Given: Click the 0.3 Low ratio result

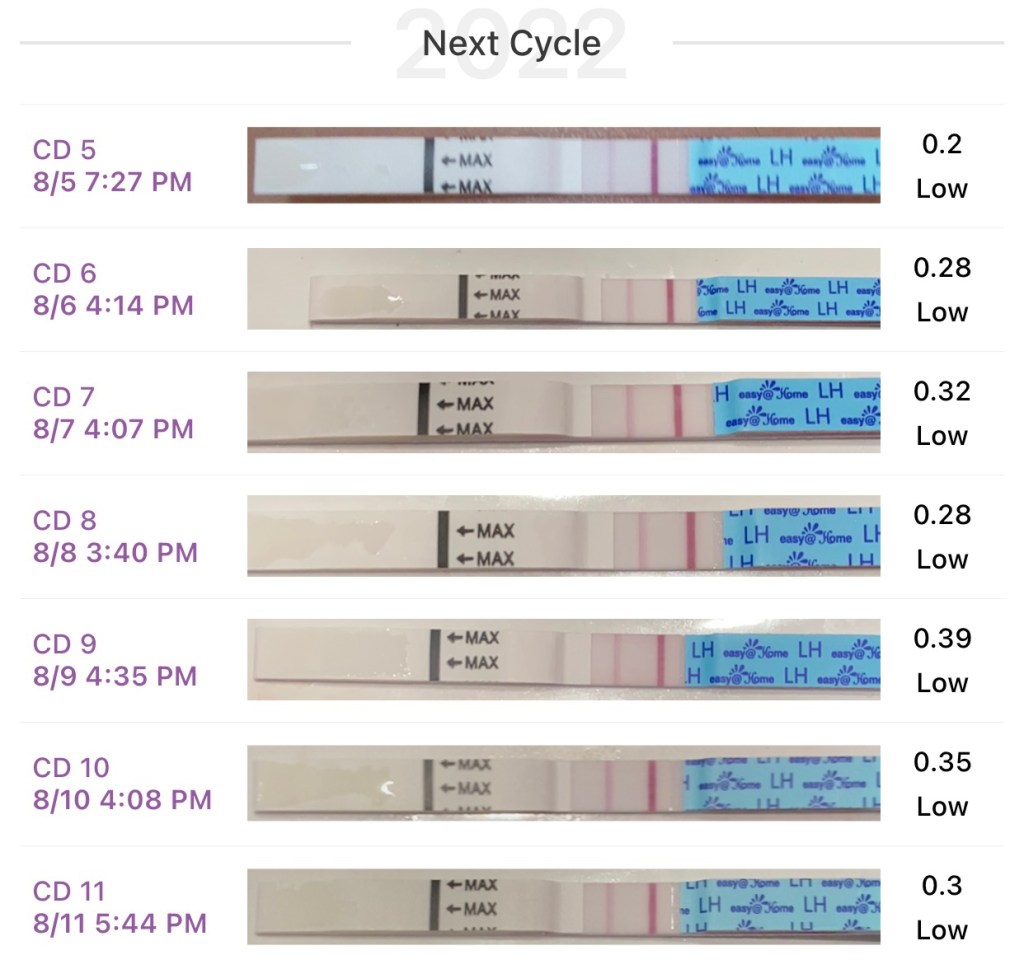Looking at the screenshot, I should point(942,907).
